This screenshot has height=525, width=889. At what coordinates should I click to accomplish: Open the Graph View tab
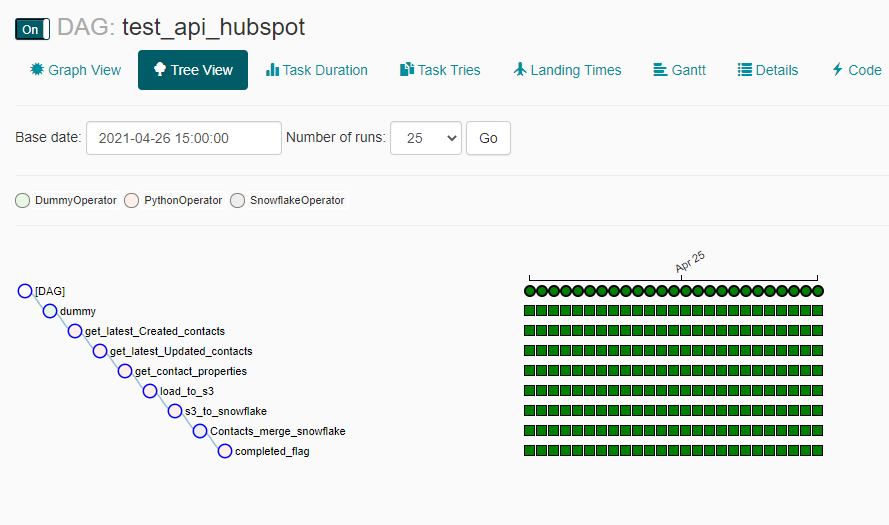point(75,70)
